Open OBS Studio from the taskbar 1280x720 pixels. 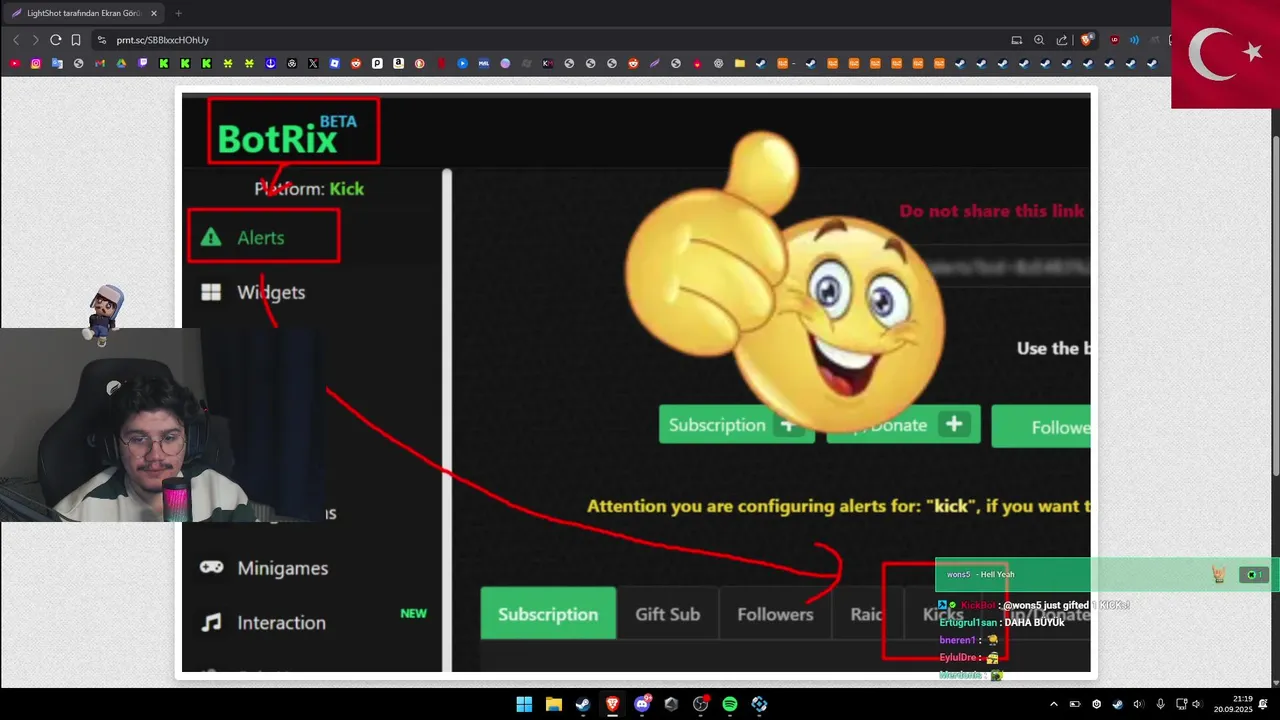pos(700,704)
